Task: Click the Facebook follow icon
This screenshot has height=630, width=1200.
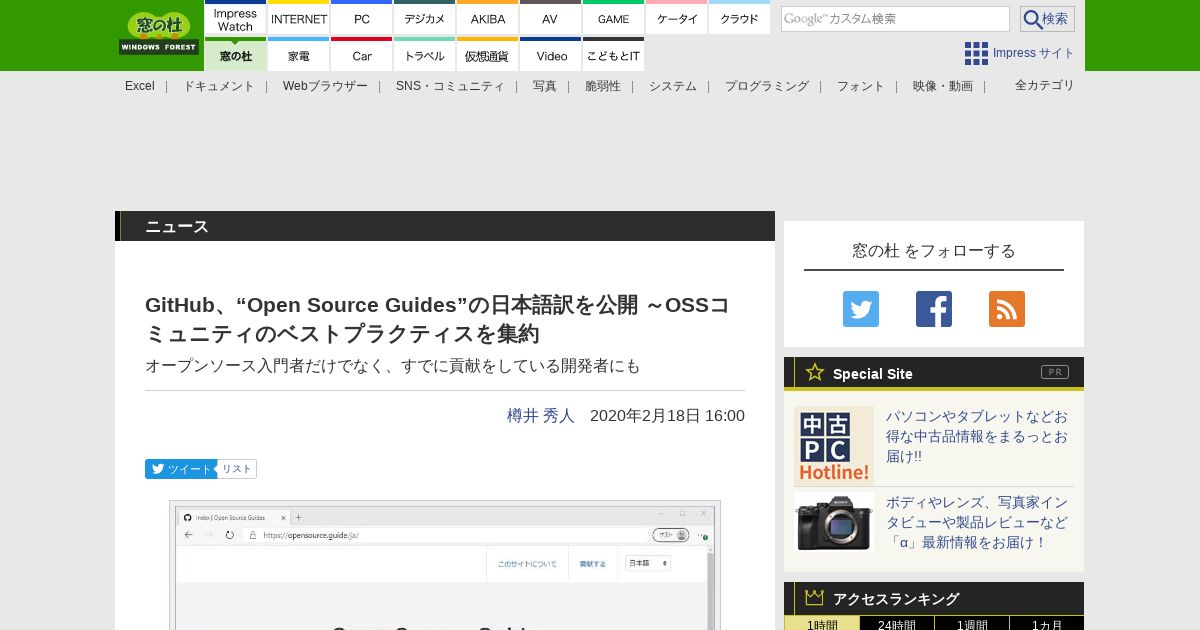Action: coord(933,309)
